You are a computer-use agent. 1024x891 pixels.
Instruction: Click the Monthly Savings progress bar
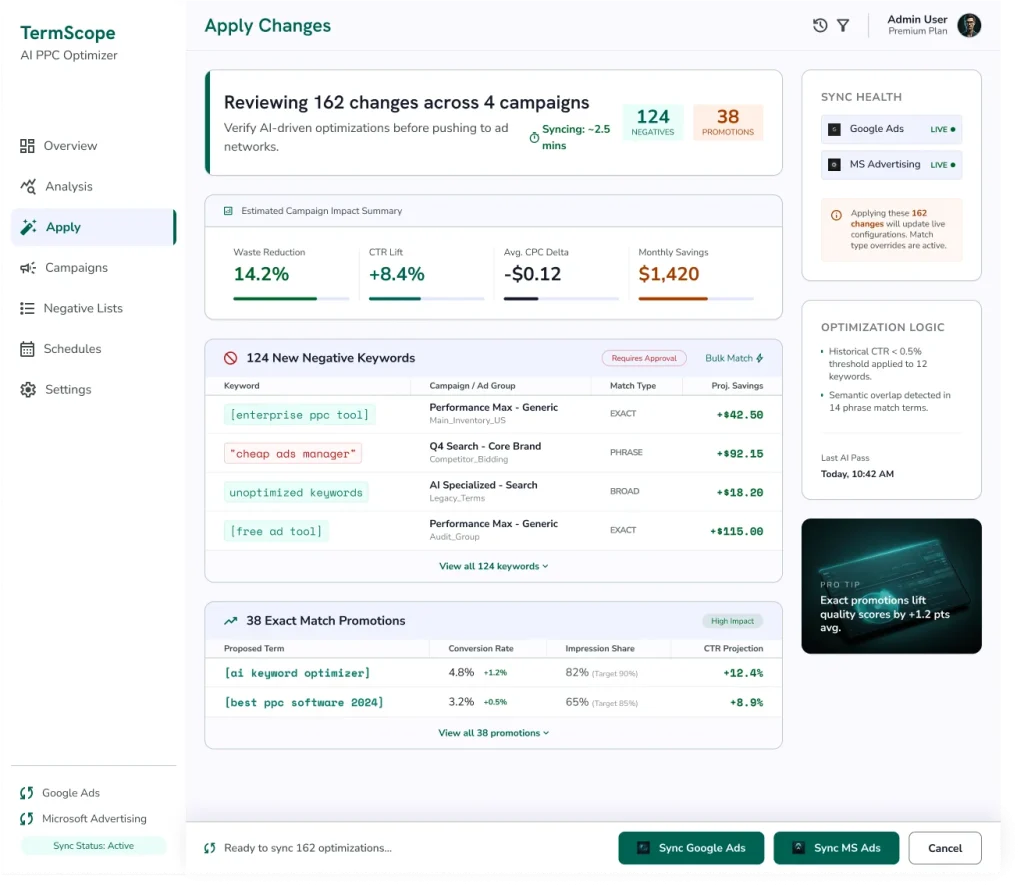(696, 299)
